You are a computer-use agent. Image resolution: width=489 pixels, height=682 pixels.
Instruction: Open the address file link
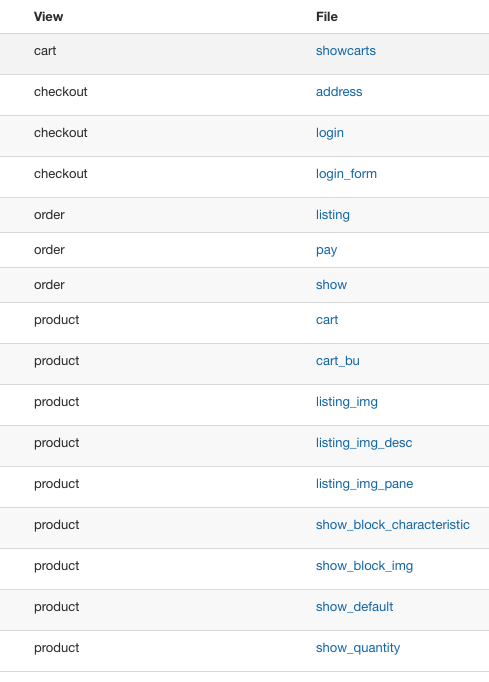pyautogui.click(x=339, y=92)
